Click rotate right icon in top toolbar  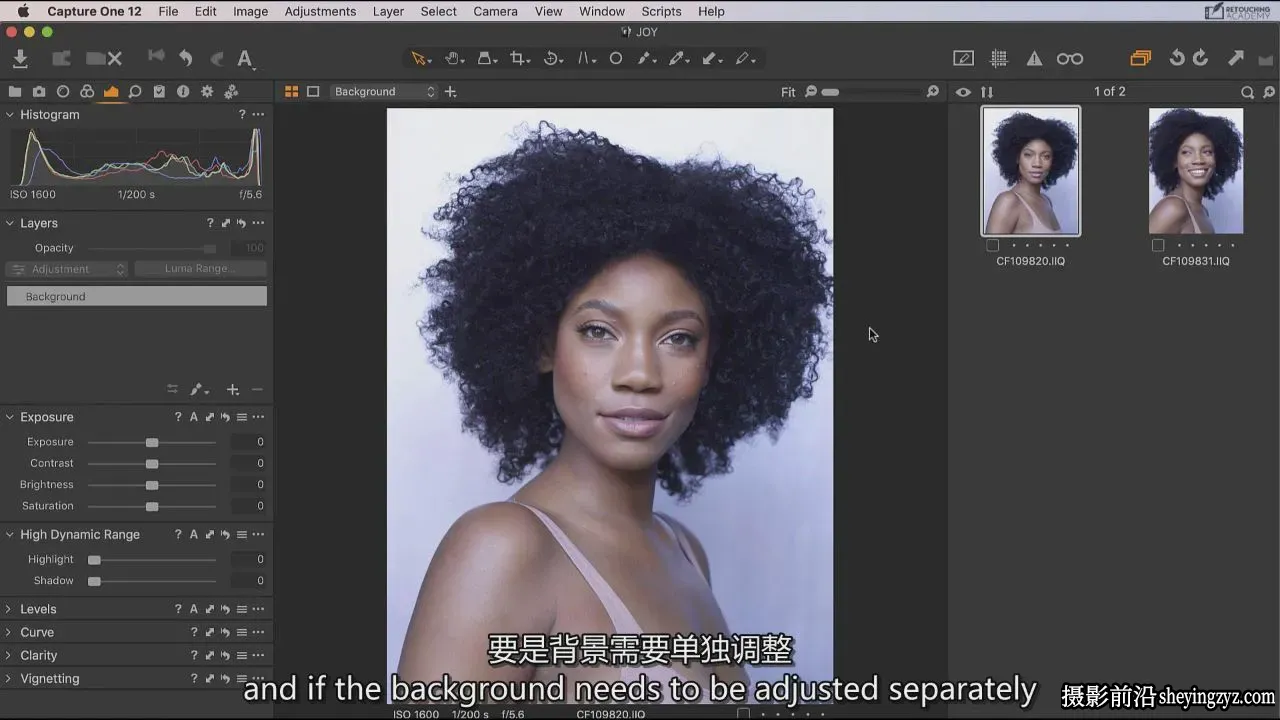(x=1200, y=59)
